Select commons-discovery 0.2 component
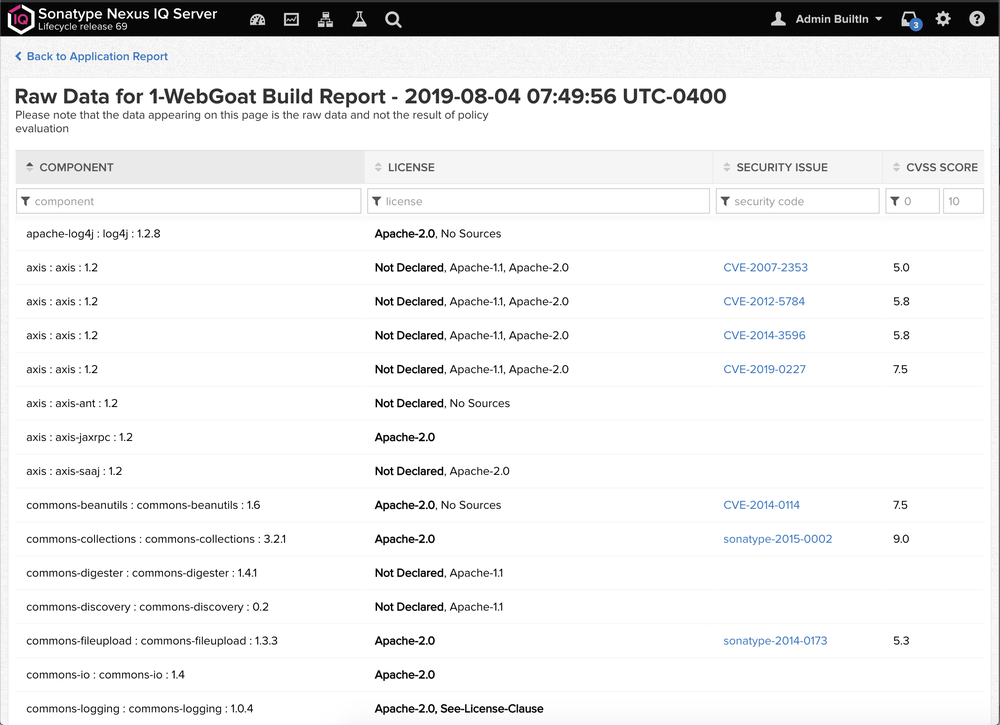The image size is (1000, 725). tap(147, 606)
